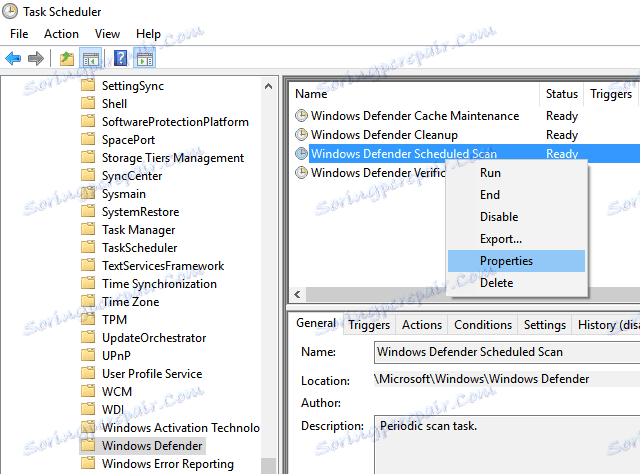Click the UPnP folder icon

[x=88, y=355]
